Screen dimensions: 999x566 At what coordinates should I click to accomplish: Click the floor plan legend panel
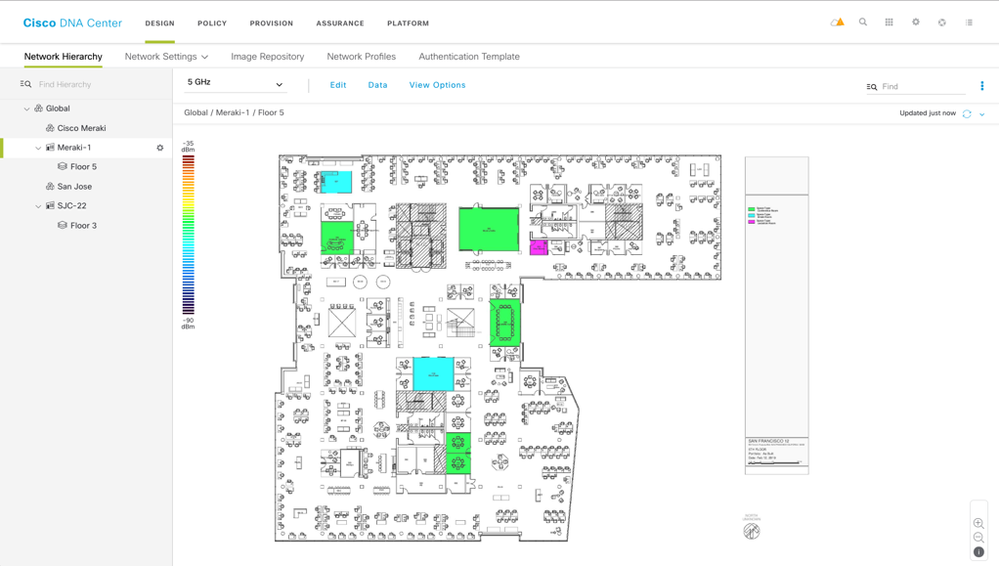777,316
